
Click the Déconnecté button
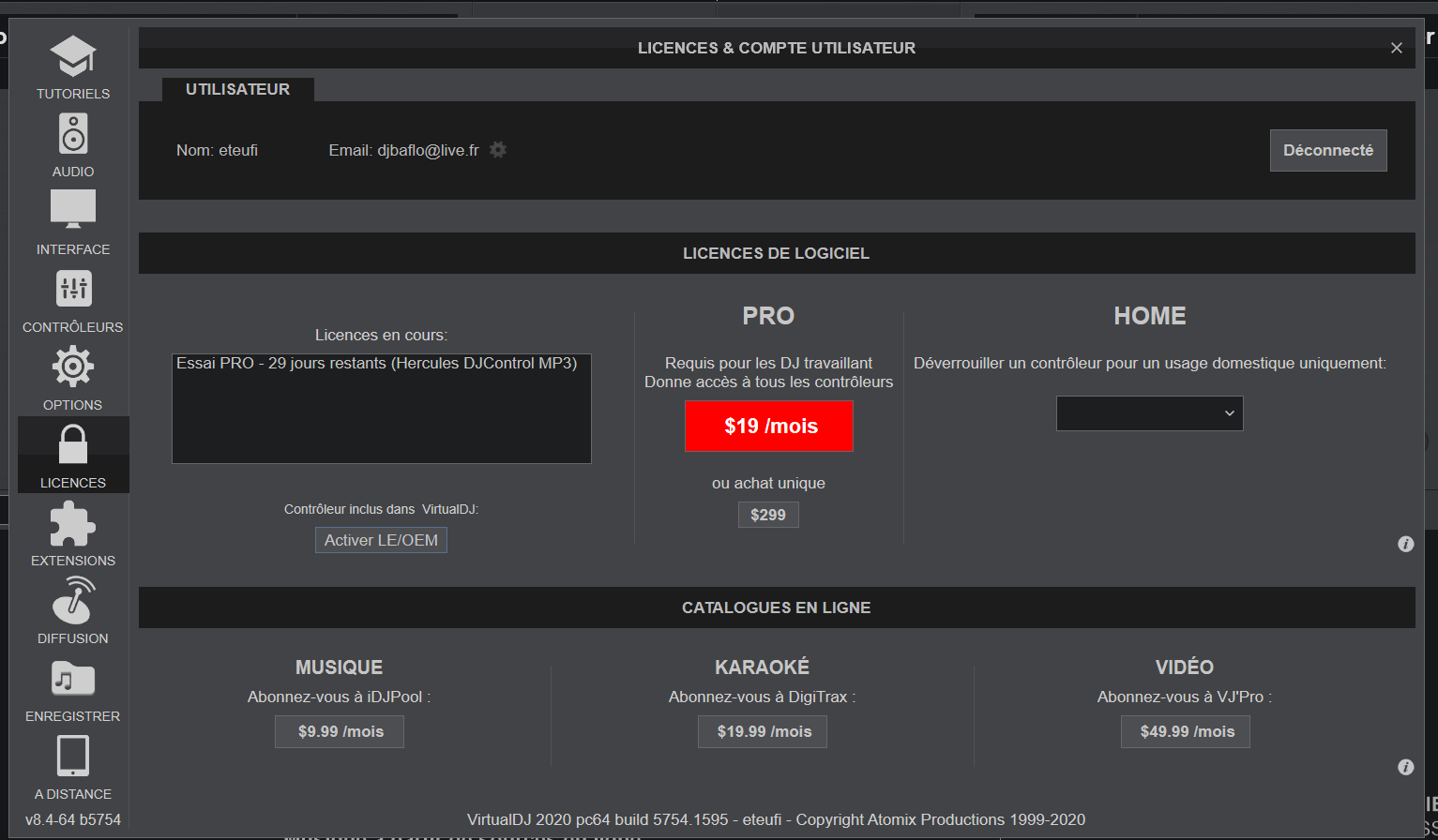[x=1327, y=151]
